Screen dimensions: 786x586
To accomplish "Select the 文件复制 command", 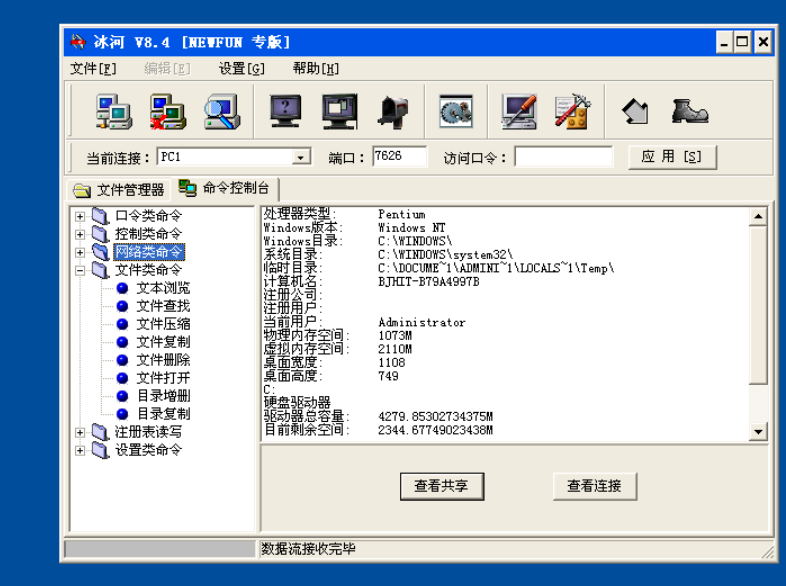I will 163,342.
